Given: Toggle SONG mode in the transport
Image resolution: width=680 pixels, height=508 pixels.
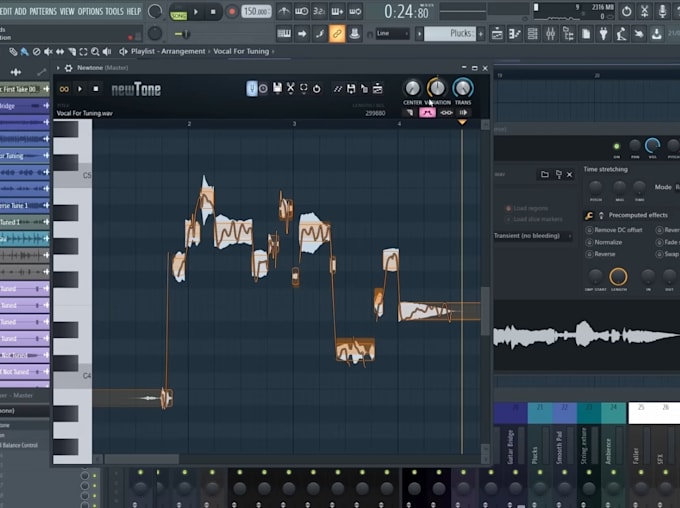Looking at the screenshot, I should coord(178,15).
